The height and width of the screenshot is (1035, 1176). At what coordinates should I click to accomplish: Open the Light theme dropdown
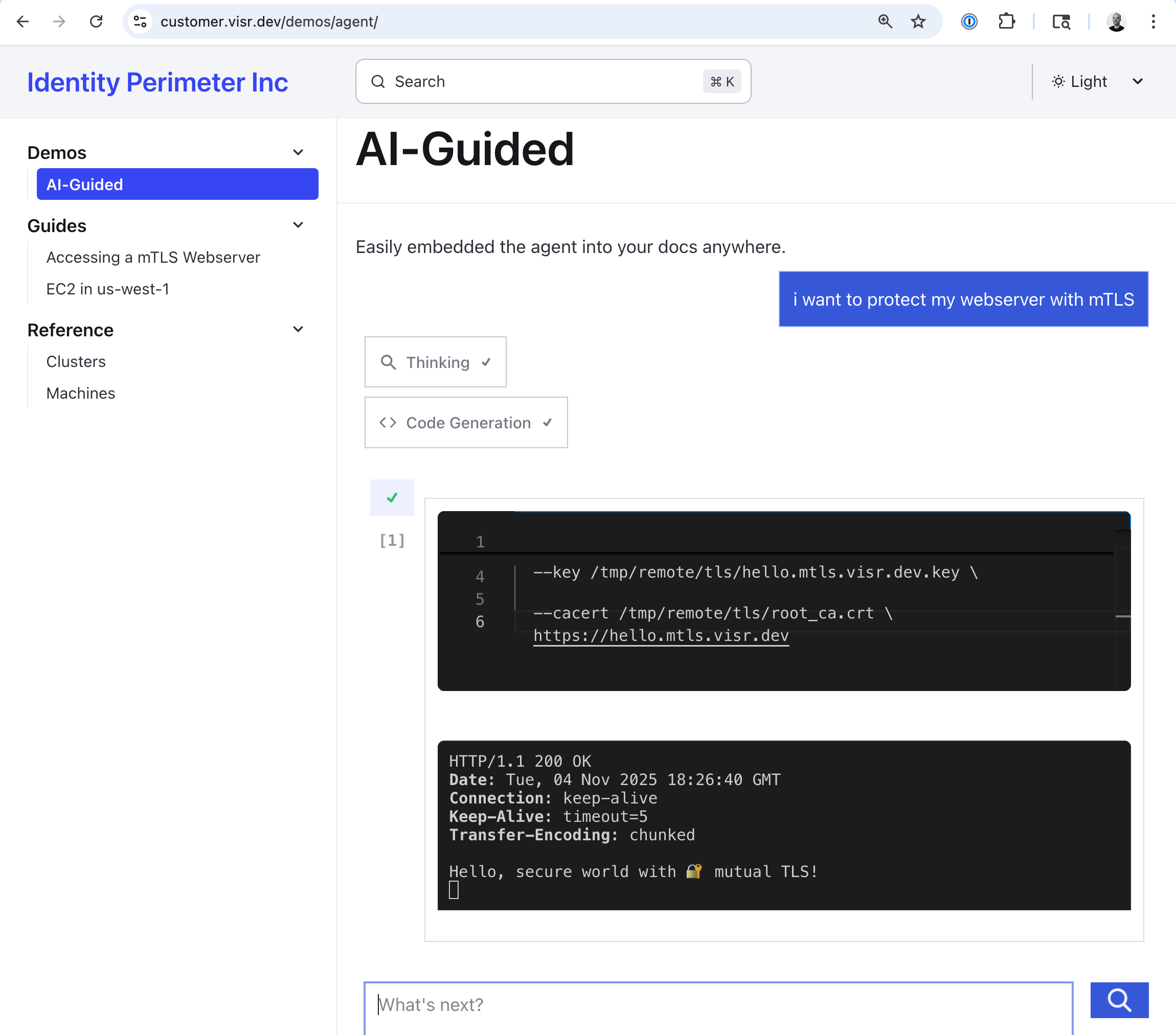[1138, 81]
